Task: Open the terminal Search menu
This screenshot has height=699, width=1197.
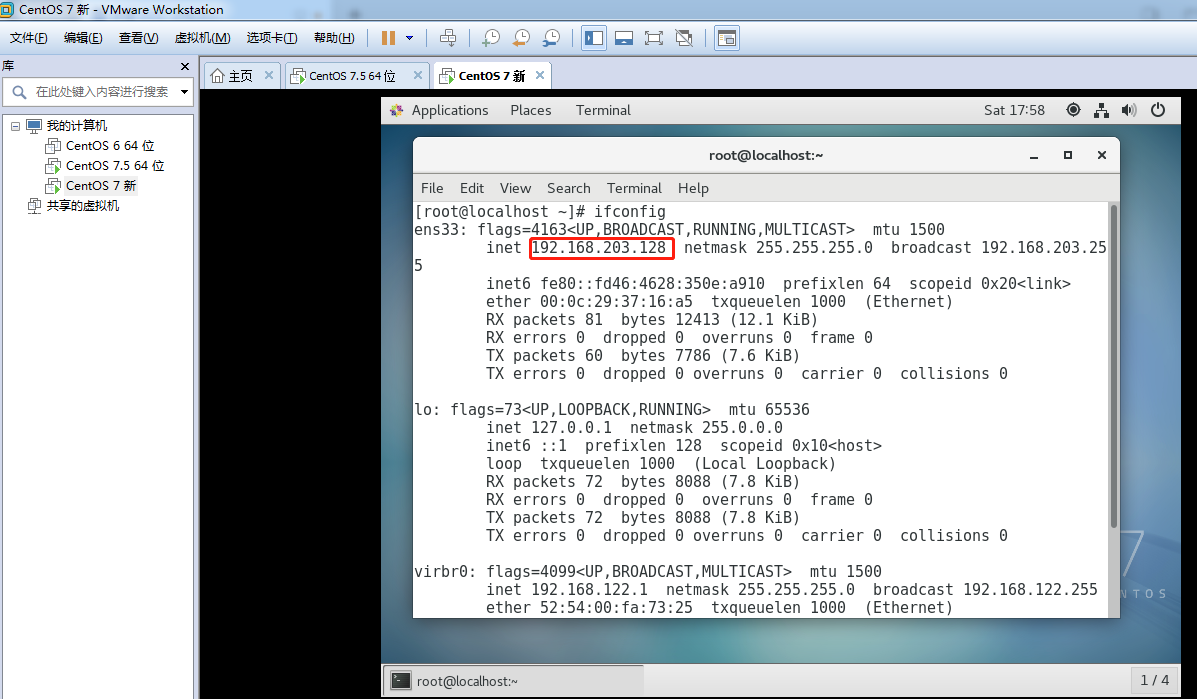Action: point(569,188)
